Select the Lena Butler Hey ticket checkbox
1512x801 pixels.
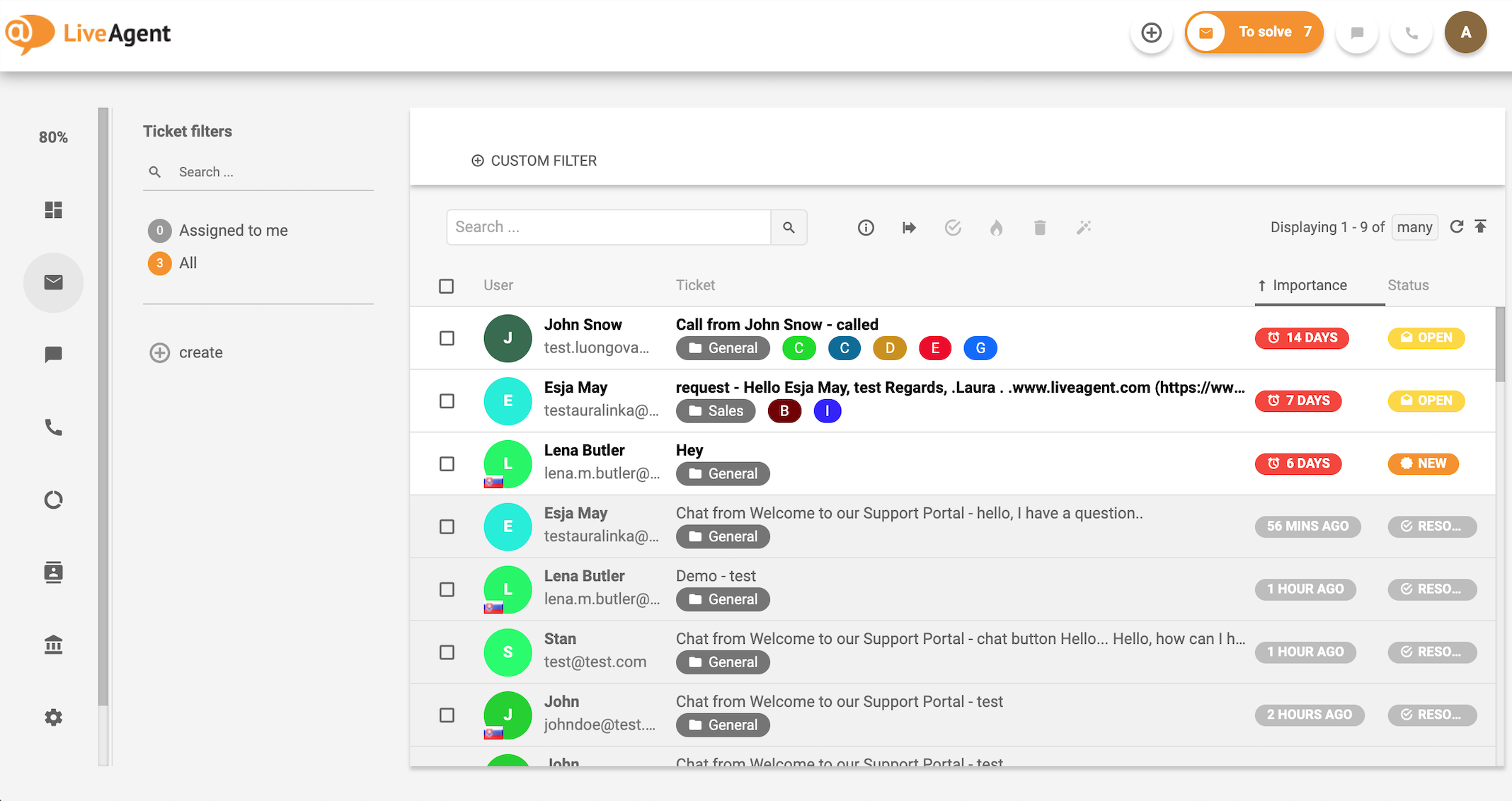click(447, 464)
